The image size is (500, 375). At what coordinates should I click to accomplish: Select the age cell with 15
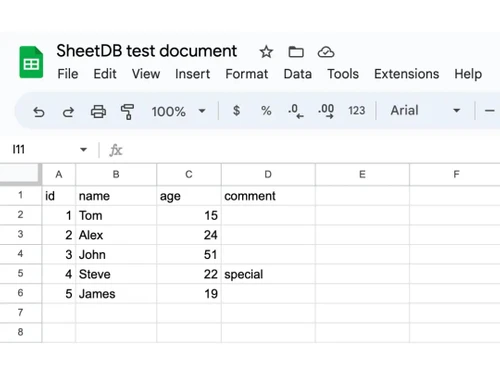pos(189,215)
